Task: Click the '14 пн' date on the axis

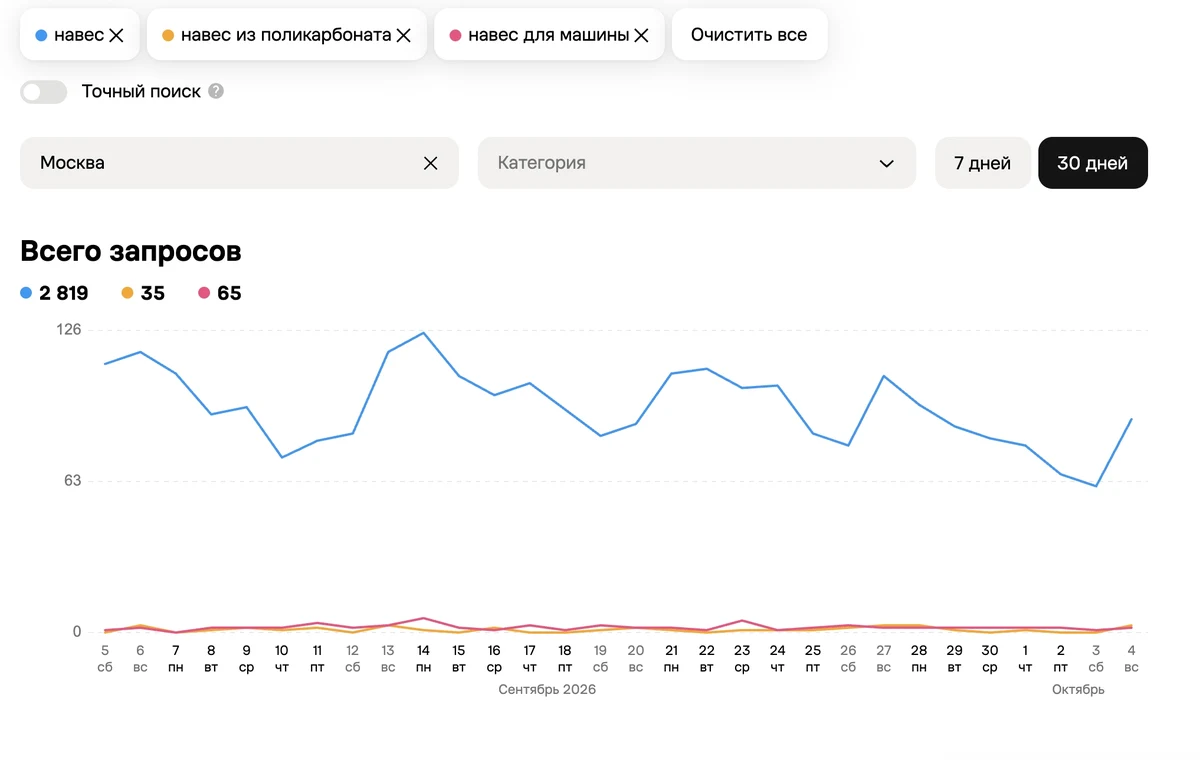Action: pyautogui.click(x=423, y=658)
